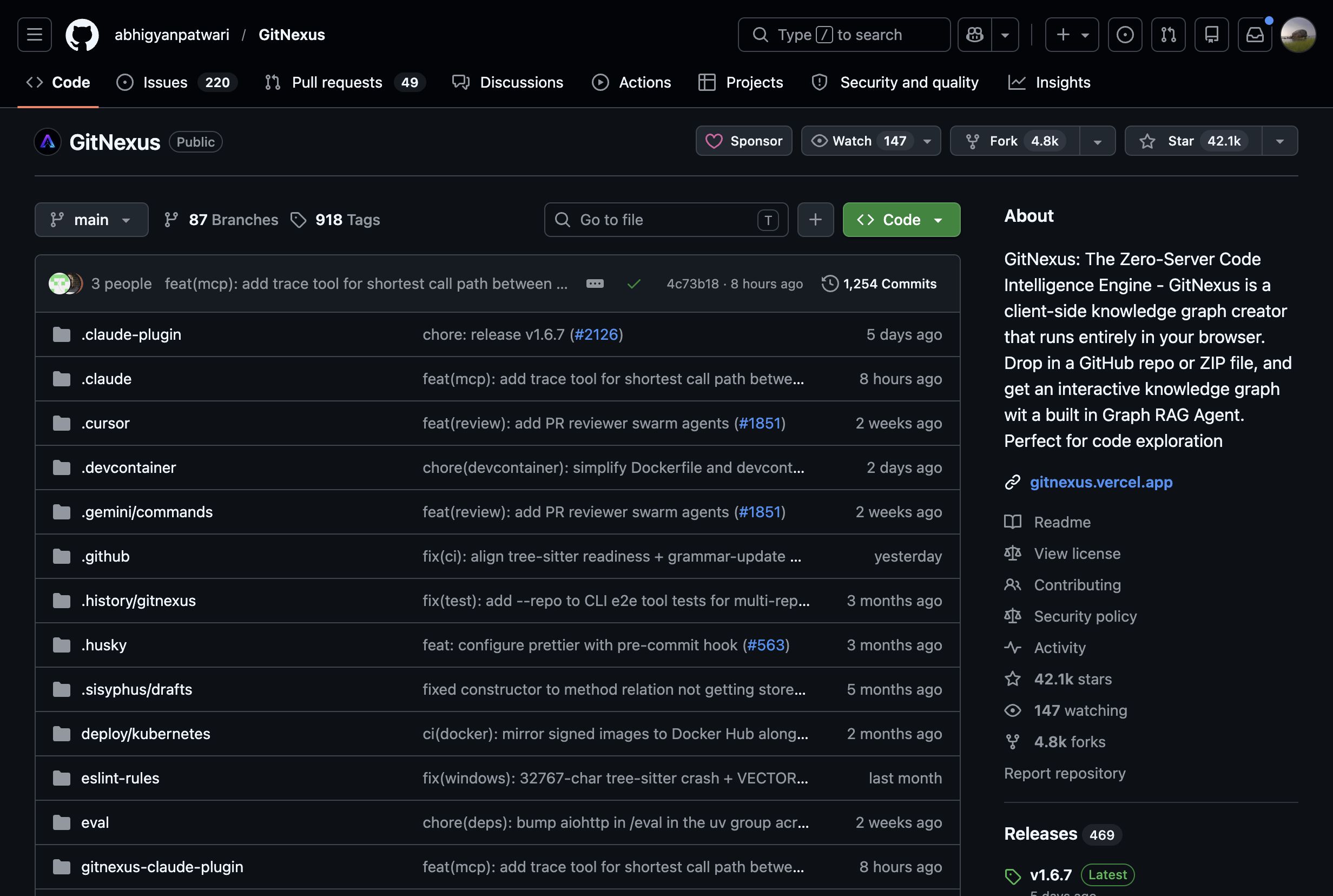Open repositories icon in header
This screenshot has width=1333, height=896.
pos(1212,35)
